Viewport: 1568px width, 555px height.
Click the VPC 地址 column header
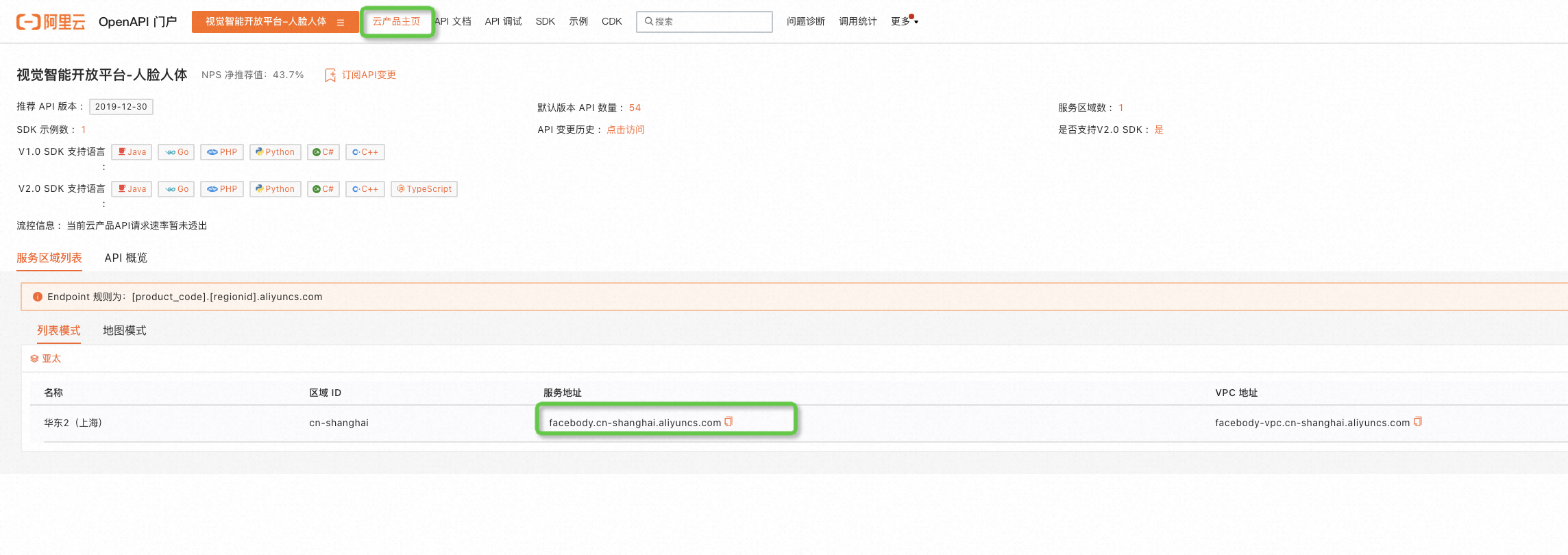click(1236, 393)
